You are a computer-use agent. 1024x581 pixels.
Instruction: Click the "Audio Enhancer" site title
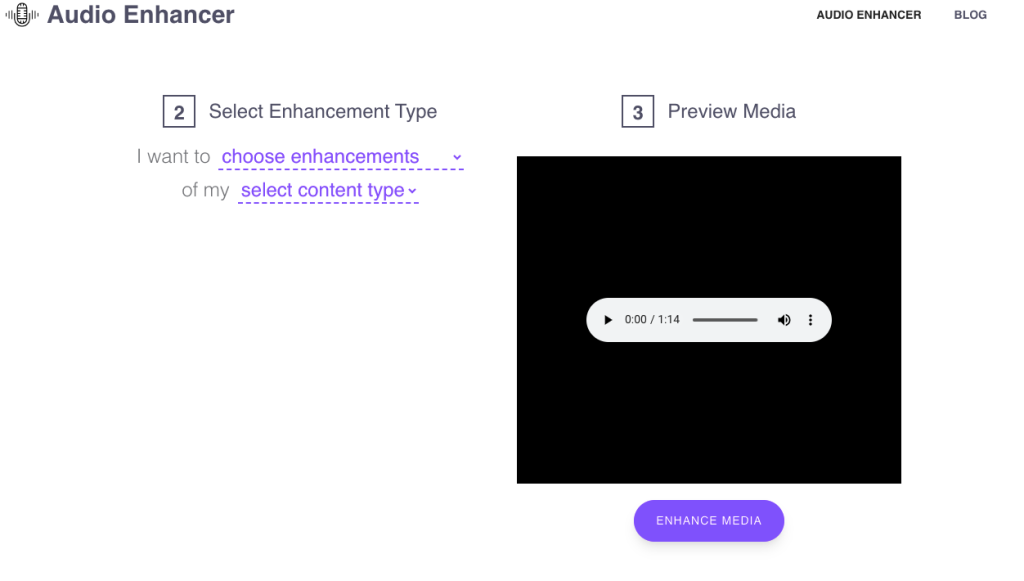[139, 15]
